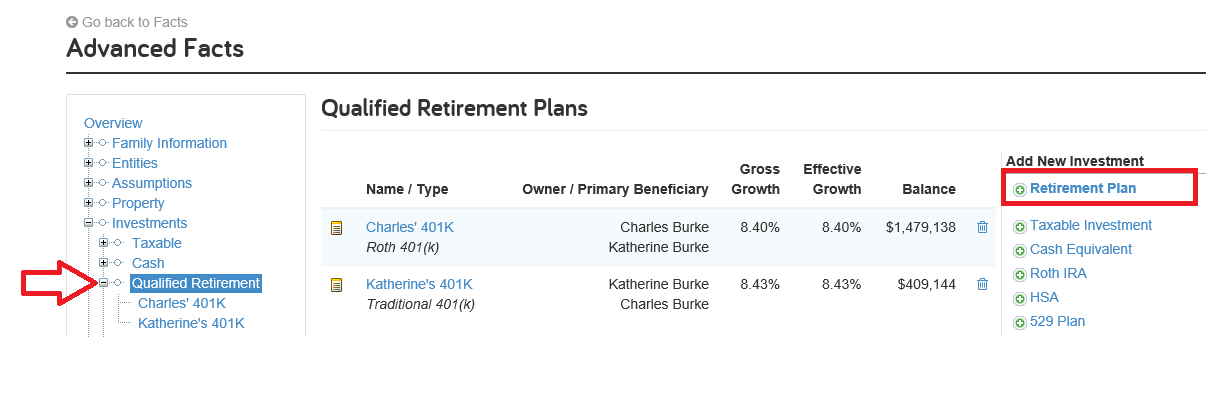Delete the Charles' 401K row via trash icon

(x=982, y=228)
